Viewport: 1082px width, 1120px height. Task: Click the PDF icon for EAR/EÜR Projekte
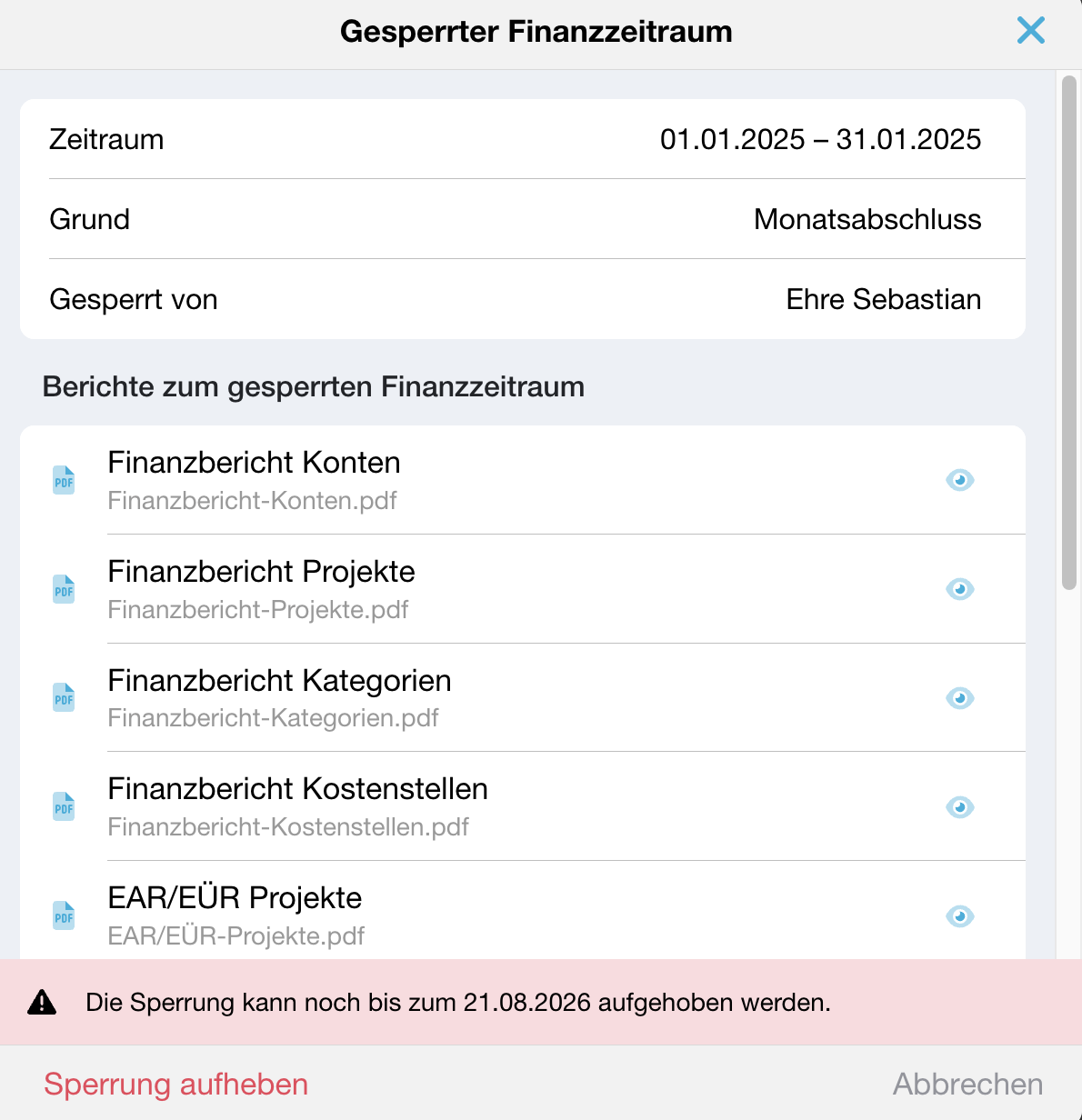tap(64, 916)
